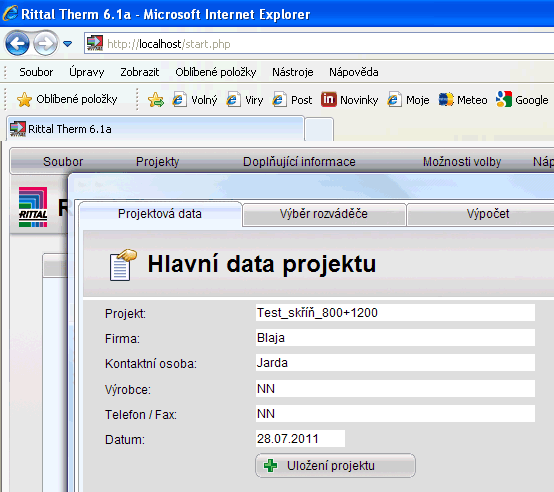This screenshot has height=492, width=554.
Task: Click the Telefon / Fax input field
Action: pyautogui.click(x=395, y=414)
